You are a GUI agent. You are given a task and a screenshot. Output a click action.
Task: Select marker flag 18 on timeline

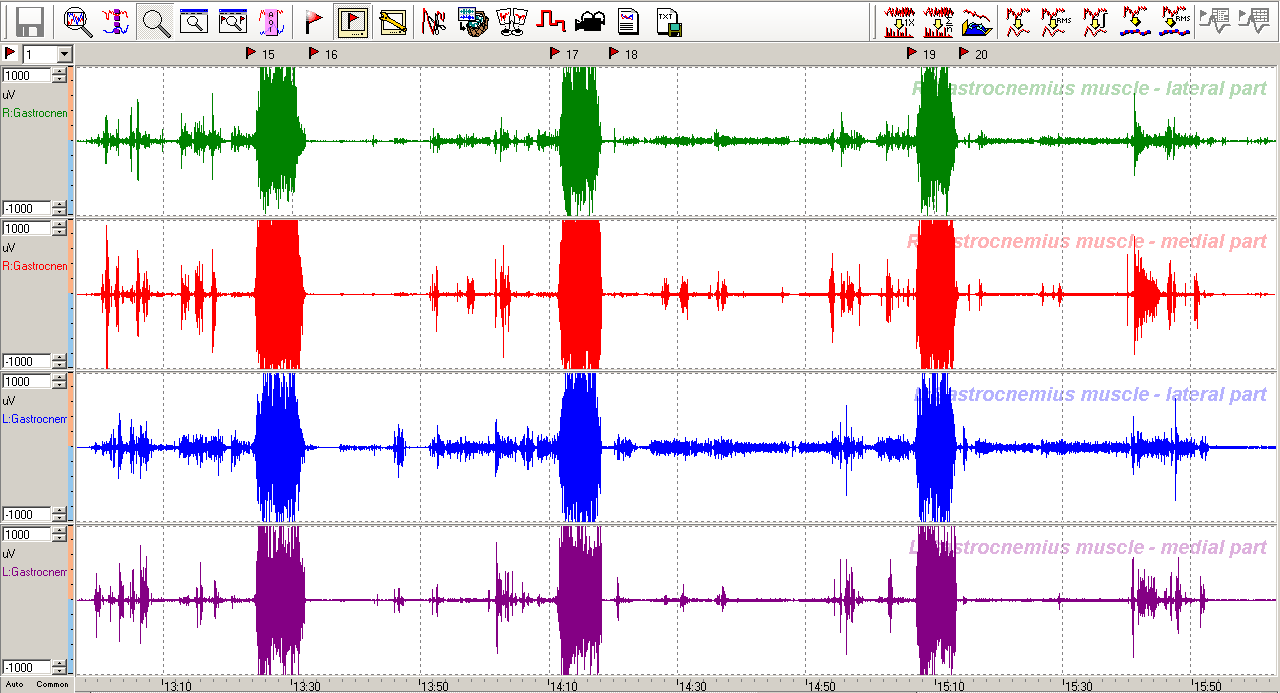(x=614, y=53)
